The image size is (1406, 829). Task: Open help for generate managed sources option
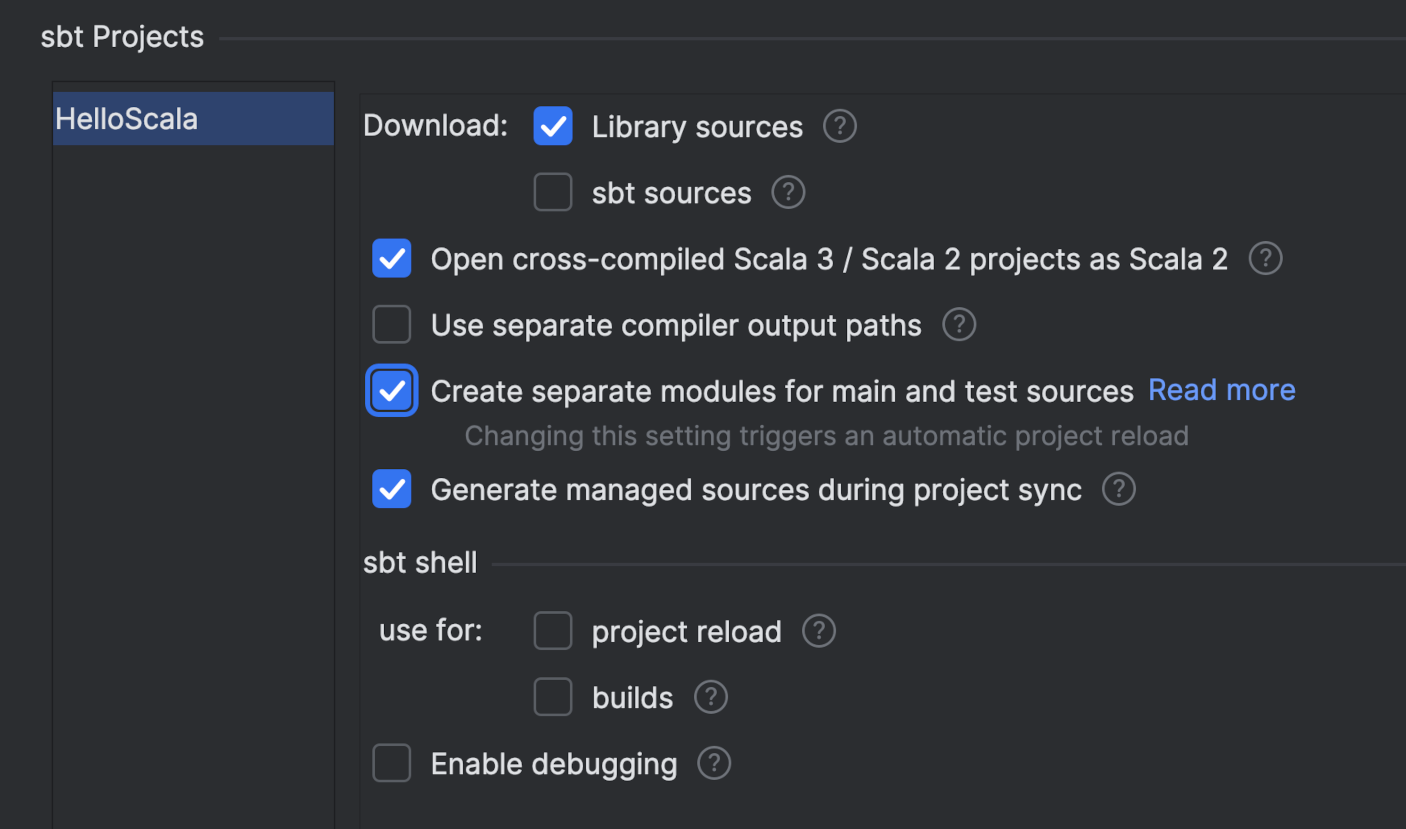point(1118,489)
